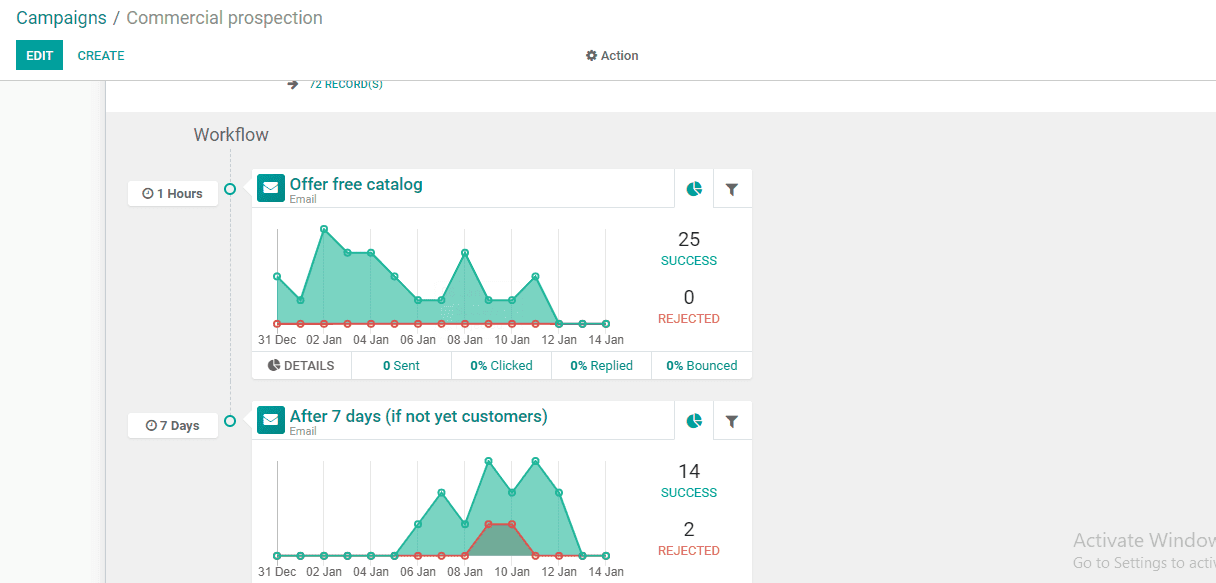The height and width of the screenshot is (583, 1216).
Task: Show the graph tab for Offer free catalog
Action: (694, 189)
